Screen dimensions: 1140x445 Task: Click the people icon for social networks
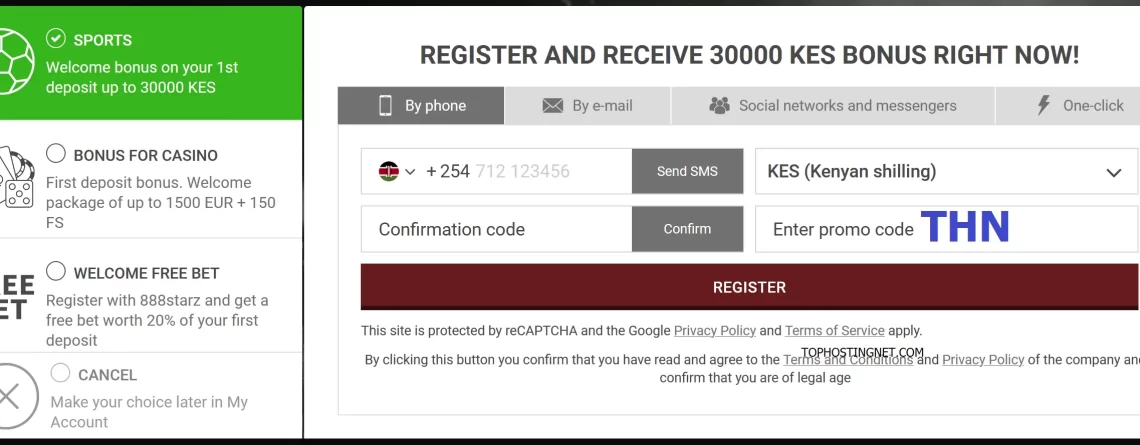pos(719,105)
